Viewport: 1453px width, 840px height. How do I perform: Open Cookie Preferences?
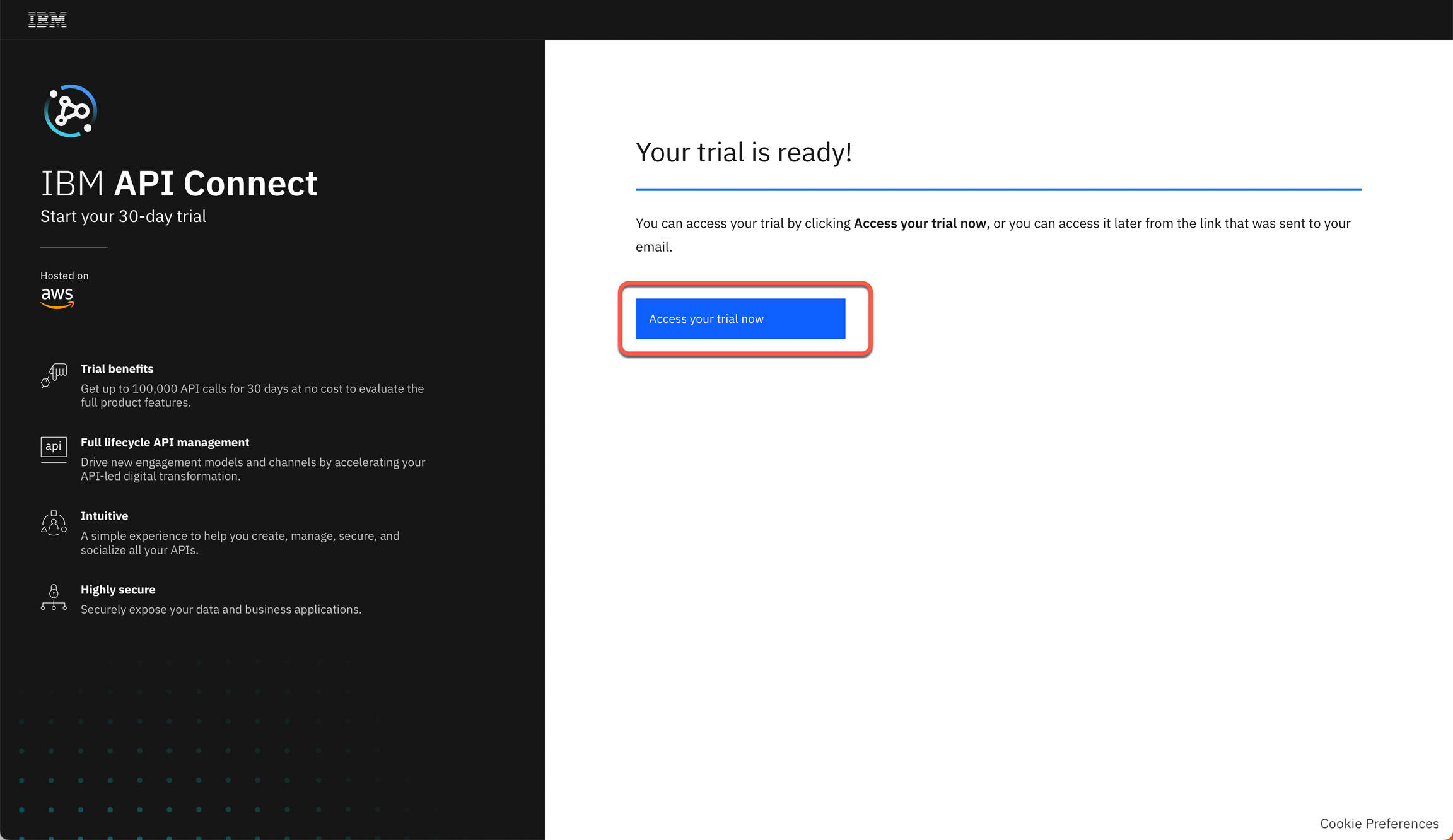click(x=1379, y=823)
